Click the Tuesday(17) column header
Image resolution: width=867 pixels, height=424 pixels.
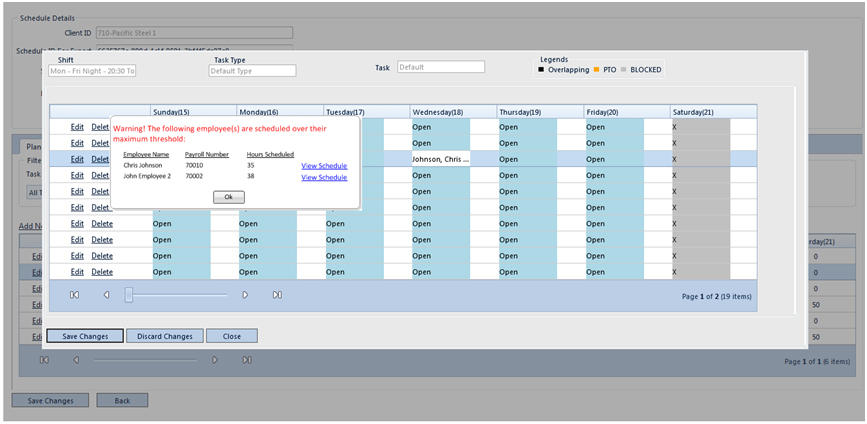pos(367,112)
